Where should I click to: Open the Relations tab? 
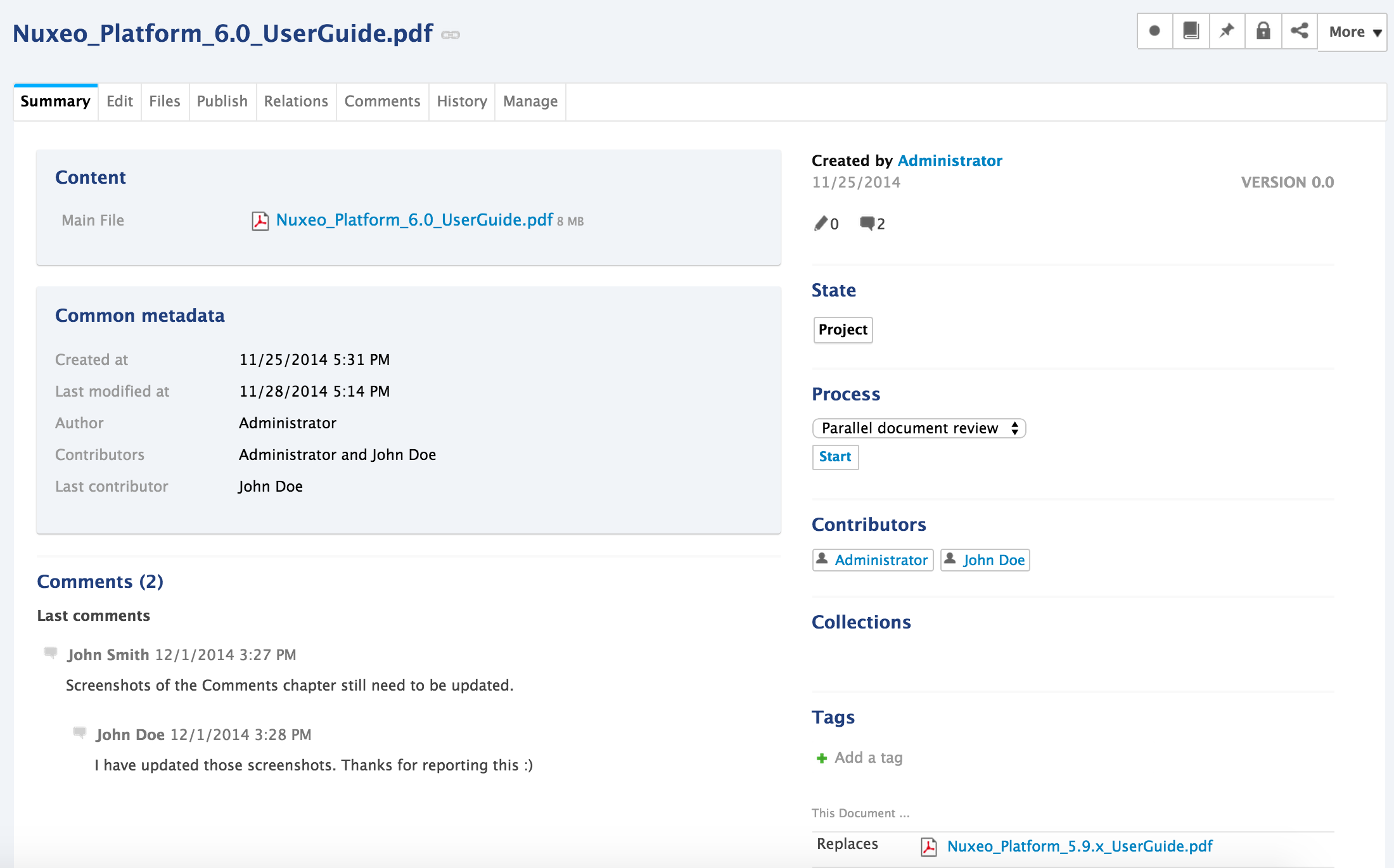(x=296, y=101)
